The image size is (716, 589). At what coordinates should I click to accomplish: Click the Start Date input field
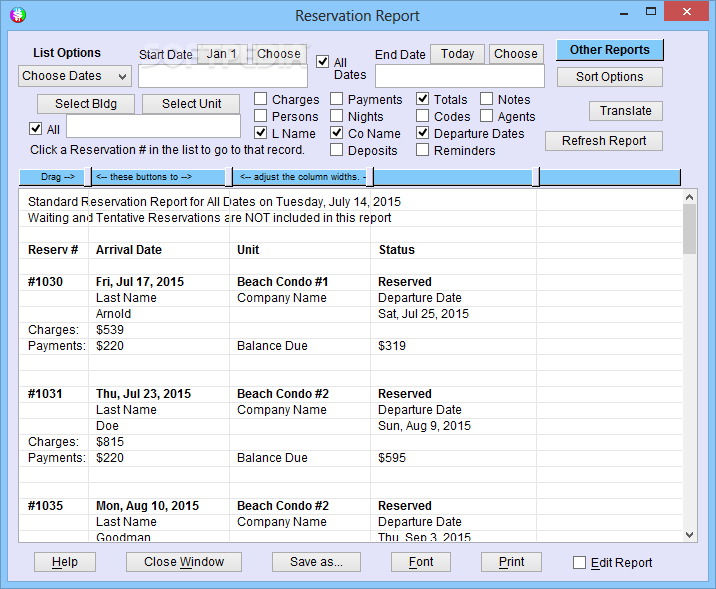pos(223,76)
